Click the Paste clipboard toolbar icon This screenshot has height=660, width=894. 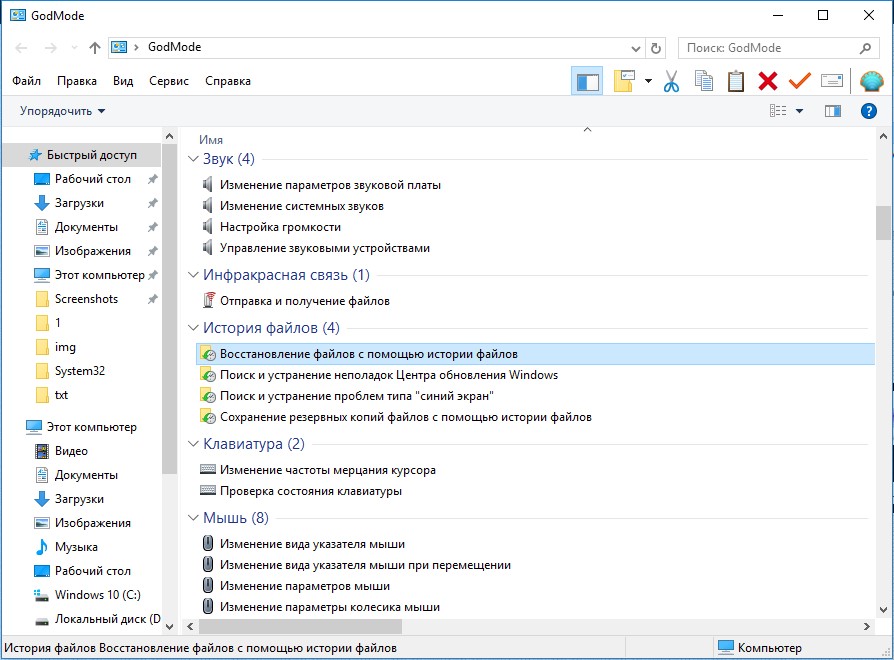pos(735,81)
